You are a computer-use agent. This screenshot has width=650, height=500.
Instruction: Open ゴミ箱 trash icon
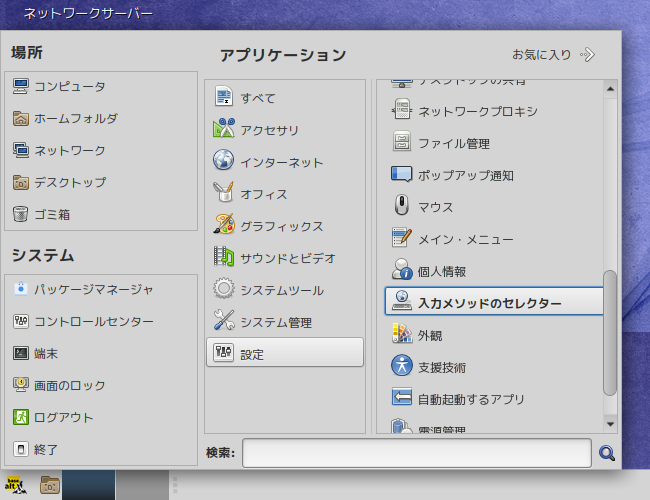(21, 214)
